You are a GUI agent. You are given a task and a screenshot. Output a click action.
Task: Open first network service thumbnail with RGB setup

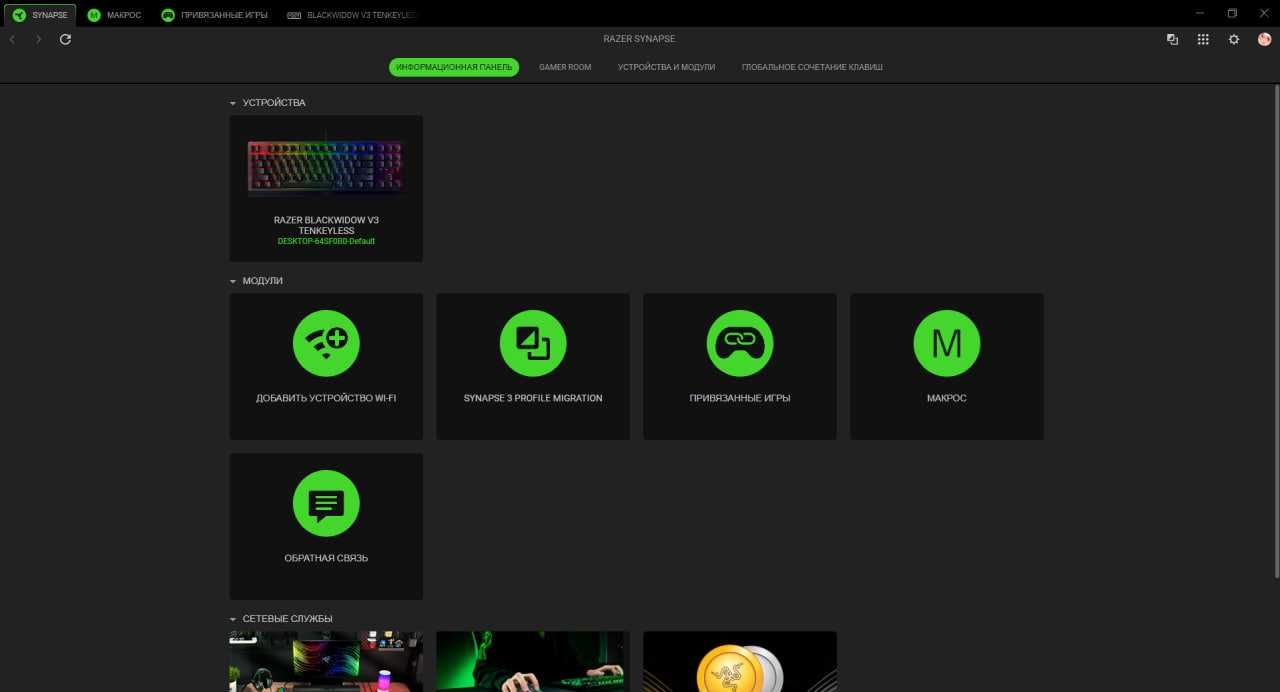(x=326, y=661)
